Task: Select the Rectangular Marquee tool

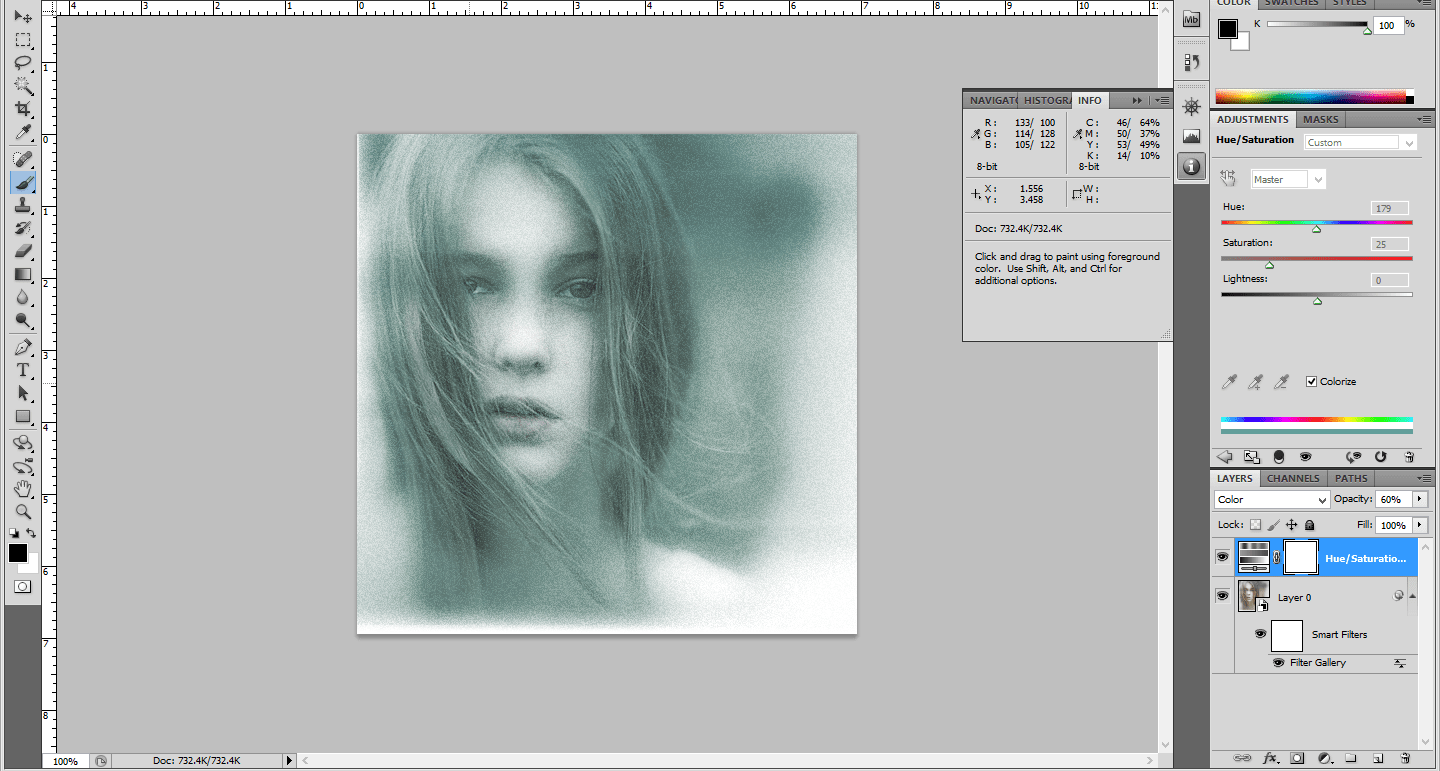Action: point(23,40)
